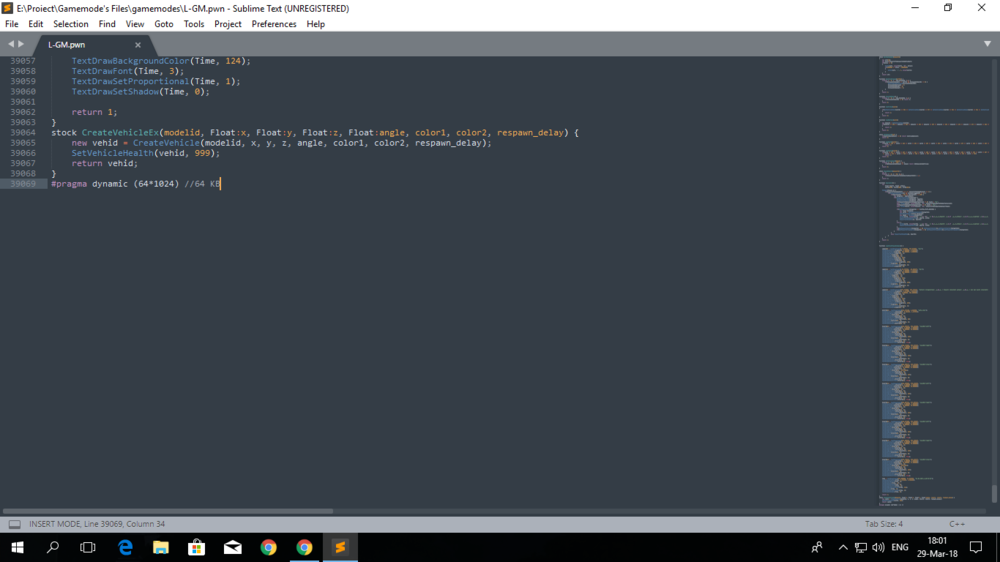This screenshot has height=562, width=1000.
Task: Open the Preferences menu
Action: 274,24
